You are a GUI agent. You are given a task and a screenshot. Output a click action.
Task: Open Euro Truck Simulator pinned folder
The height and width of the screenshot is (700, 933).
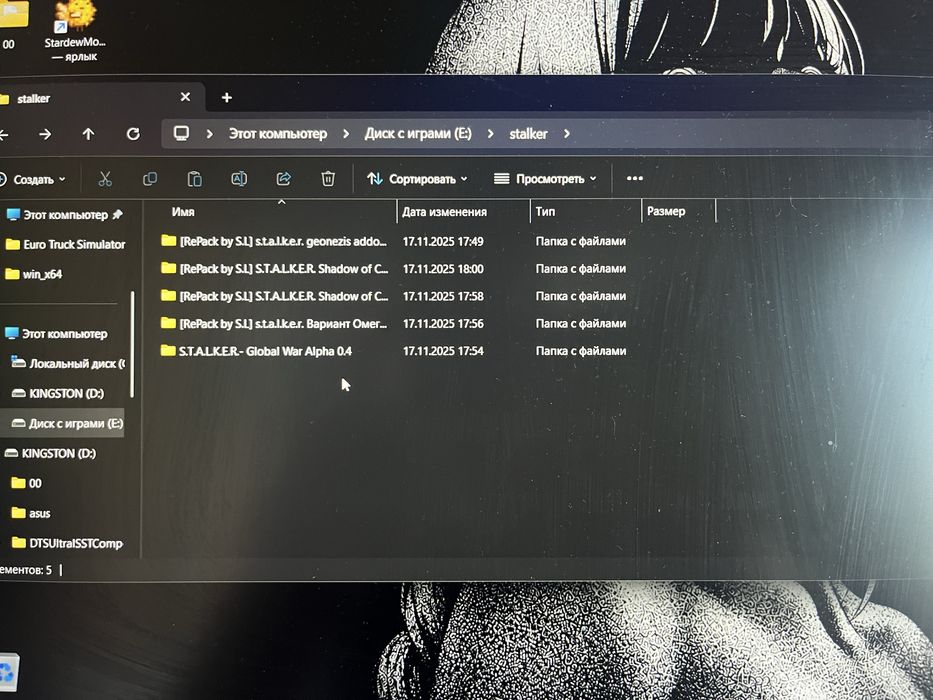[x=65, y=244]
